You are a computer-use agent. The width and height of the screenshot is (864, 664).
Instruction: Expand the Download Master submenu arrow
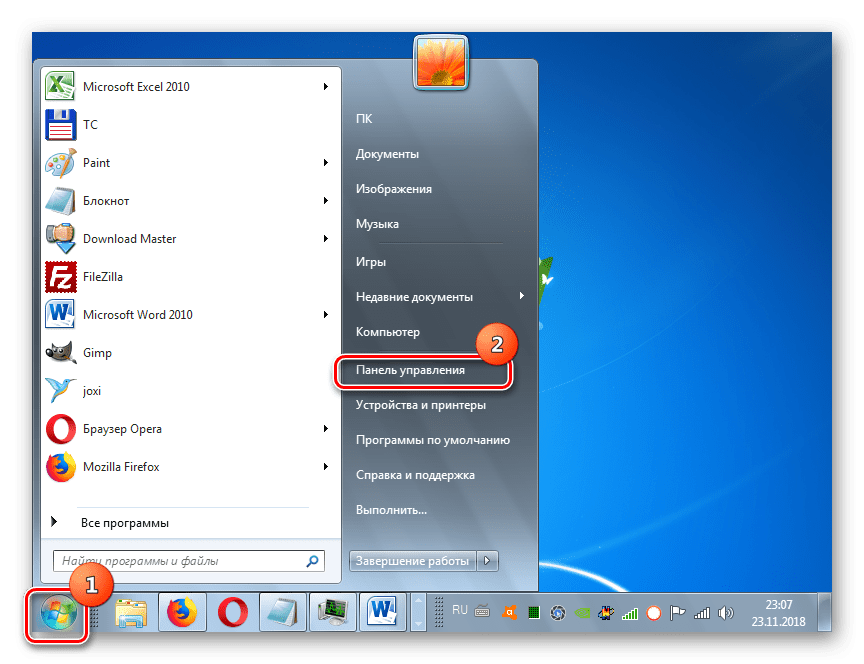click(x=326, y=239)
